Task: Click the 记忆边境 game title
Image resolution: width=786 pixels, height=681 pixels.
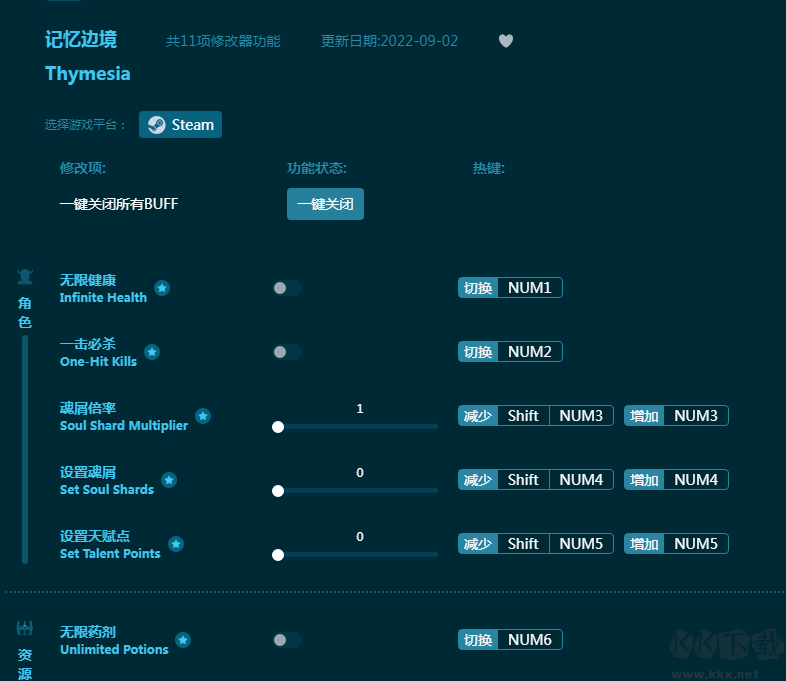Action: pos(81,39)
